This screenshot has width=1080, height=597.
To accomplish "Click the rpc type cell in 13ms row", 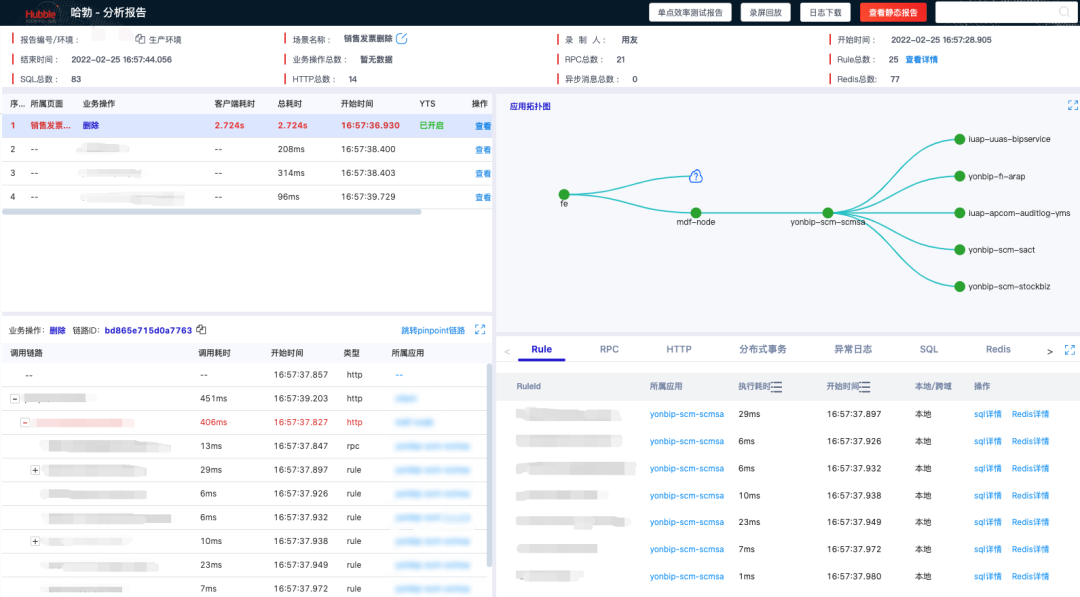I will point(353,446).
